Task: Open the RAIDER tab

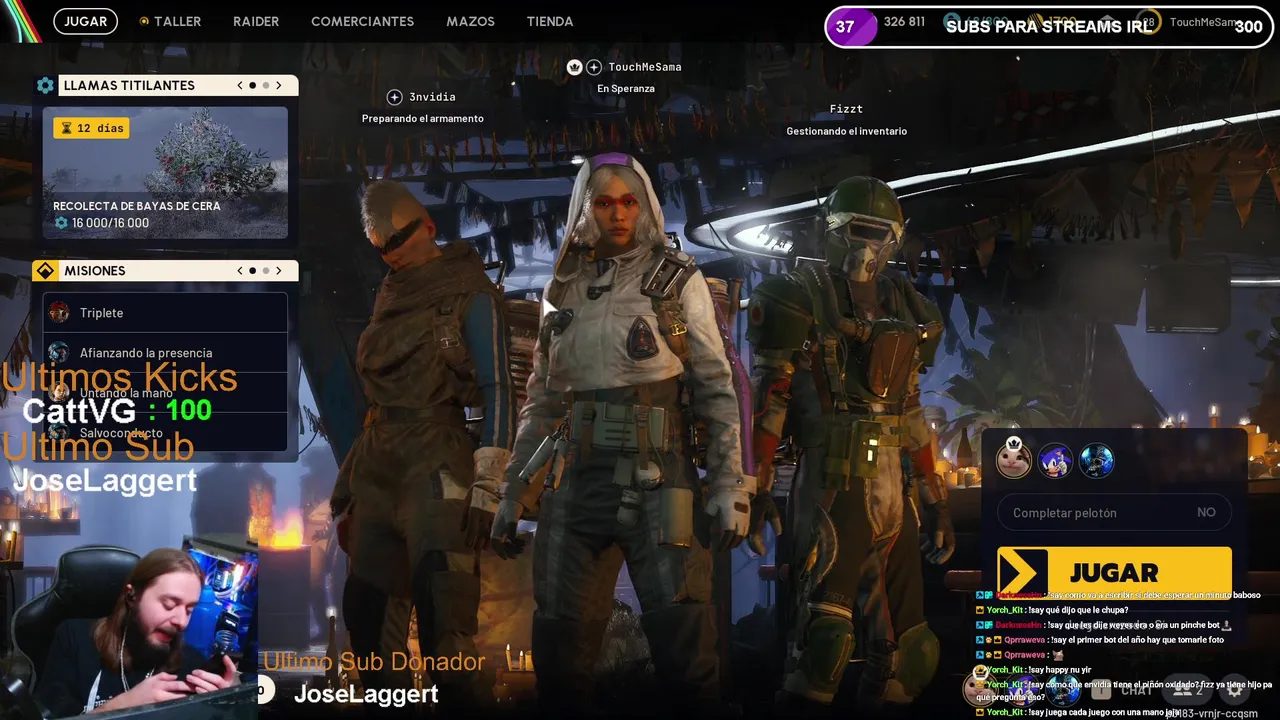Action: 256,21
